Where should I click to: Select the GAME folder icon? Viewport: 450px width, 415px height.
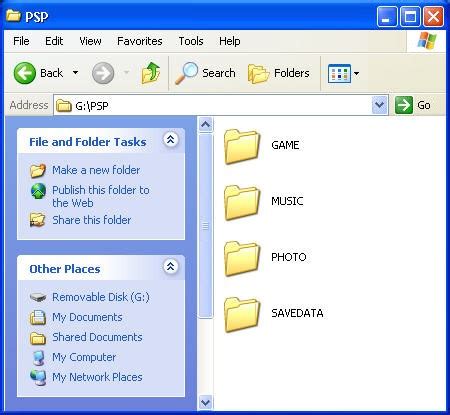tap(242, 147)
